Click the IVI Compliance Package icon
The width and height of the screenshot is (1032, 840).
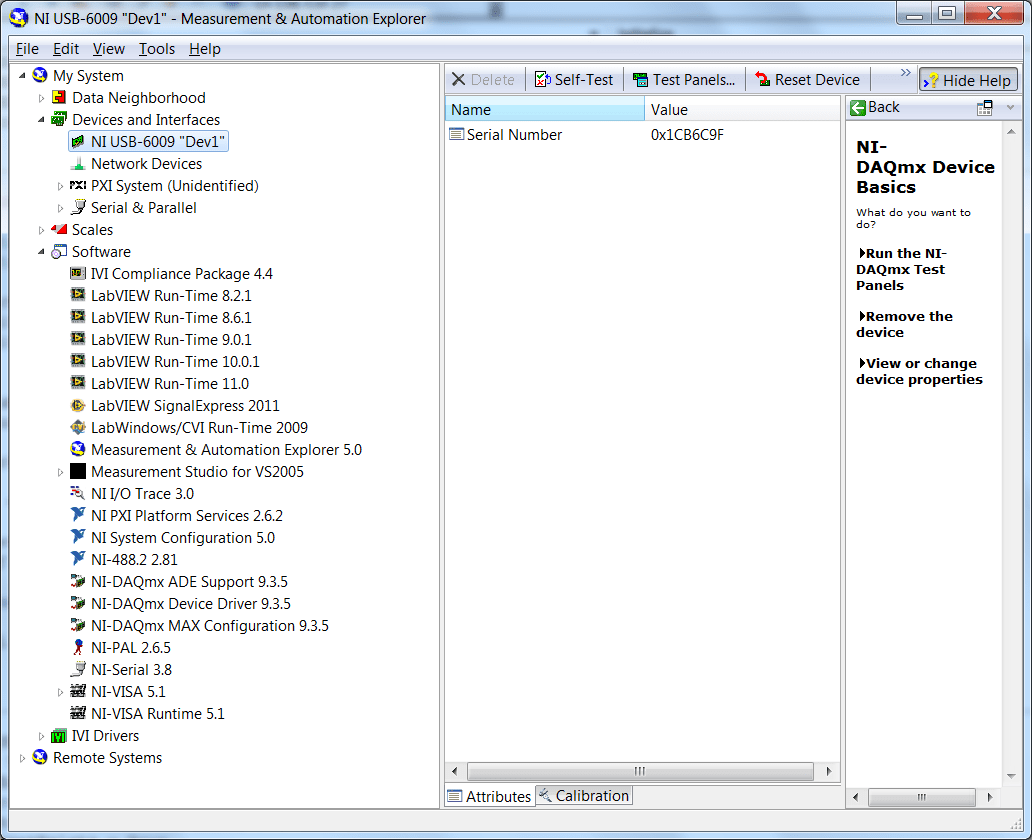point(78,273)
